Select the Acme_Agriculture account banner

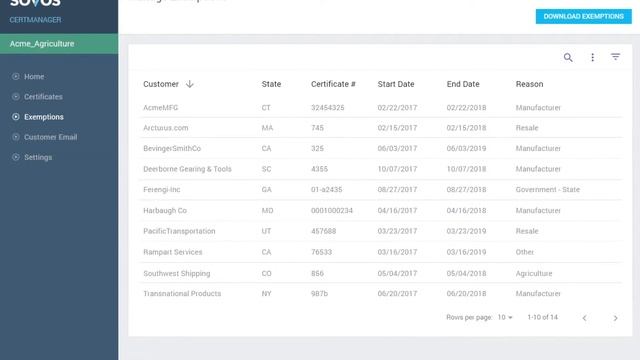click(59, 44)
